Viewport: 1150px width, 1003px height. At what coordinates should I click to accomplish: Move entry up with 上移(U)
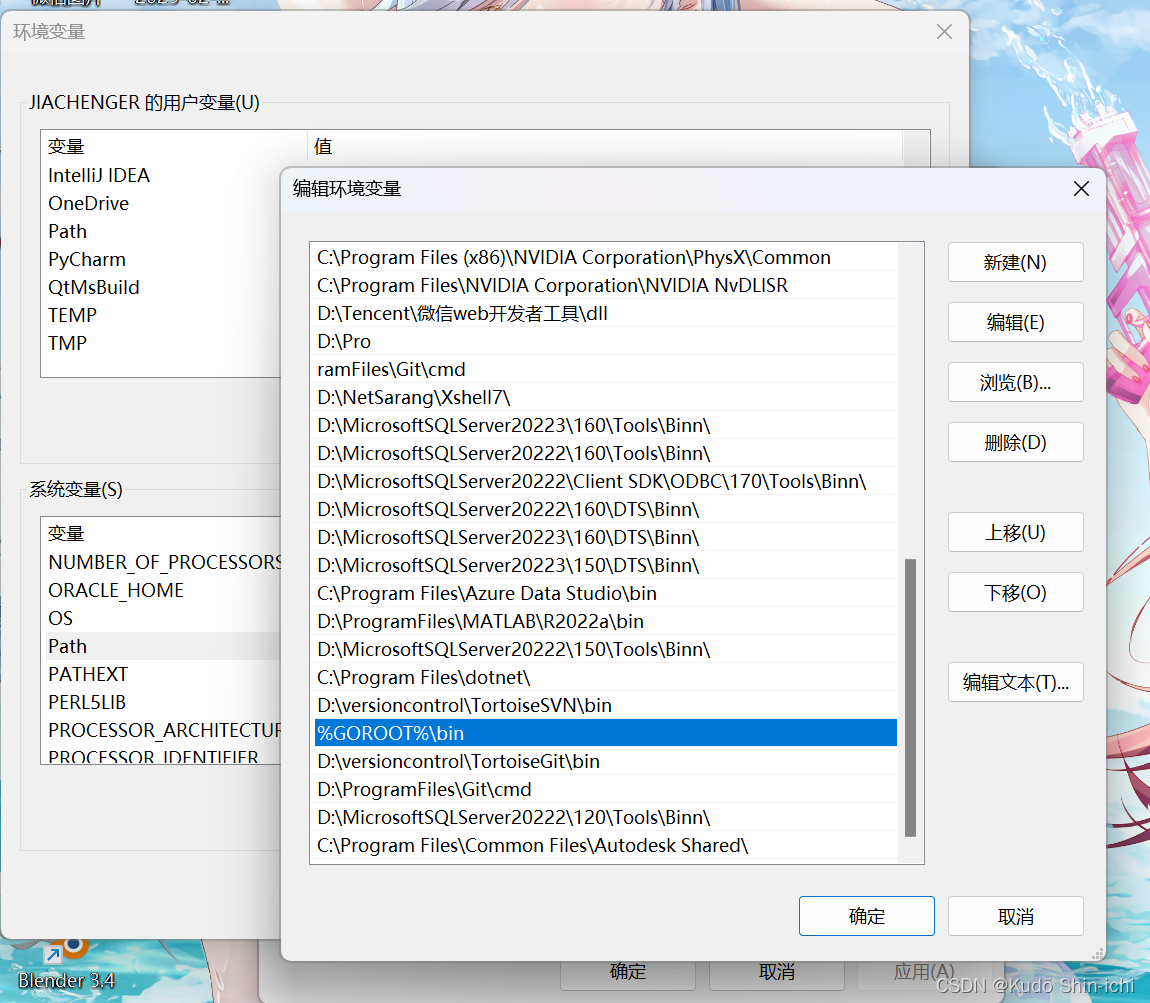coord(1015,532)
